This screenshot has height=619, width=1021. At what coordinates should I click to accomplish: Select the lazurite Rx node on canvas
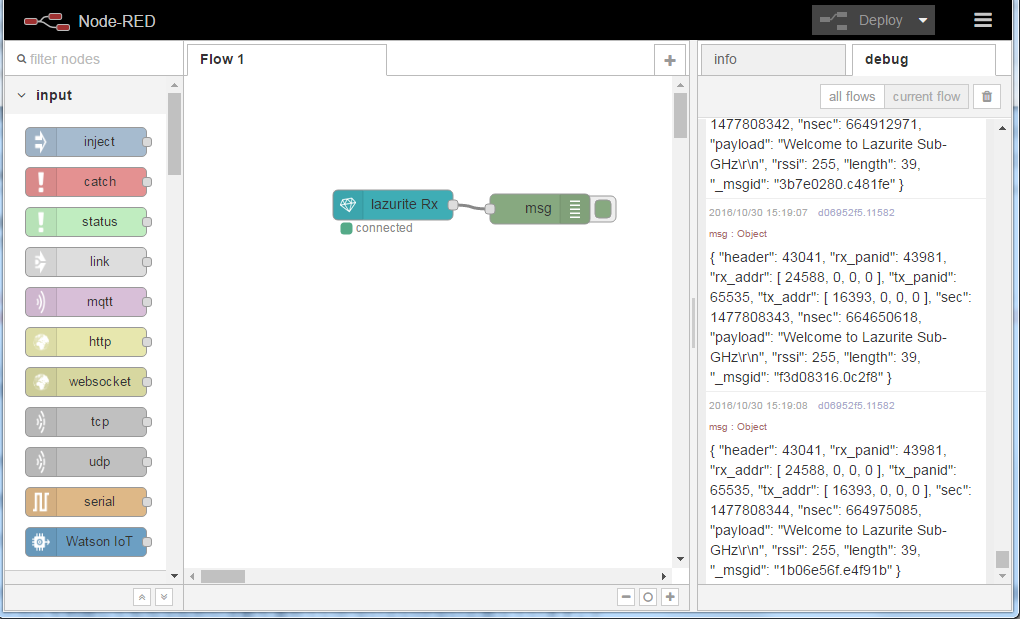(x=393, y=204)
